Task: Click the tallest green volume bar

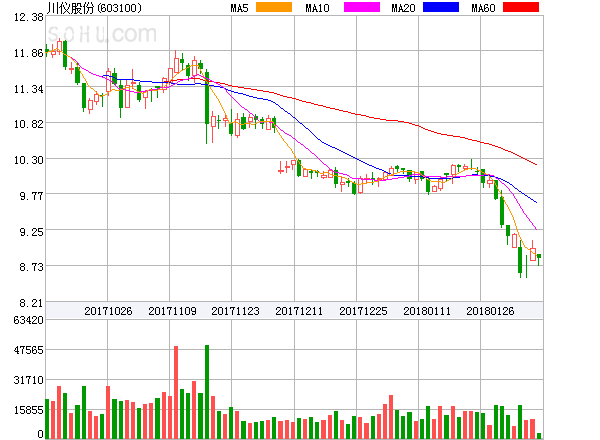Action: pyautogui.click(x=207, y=391)
